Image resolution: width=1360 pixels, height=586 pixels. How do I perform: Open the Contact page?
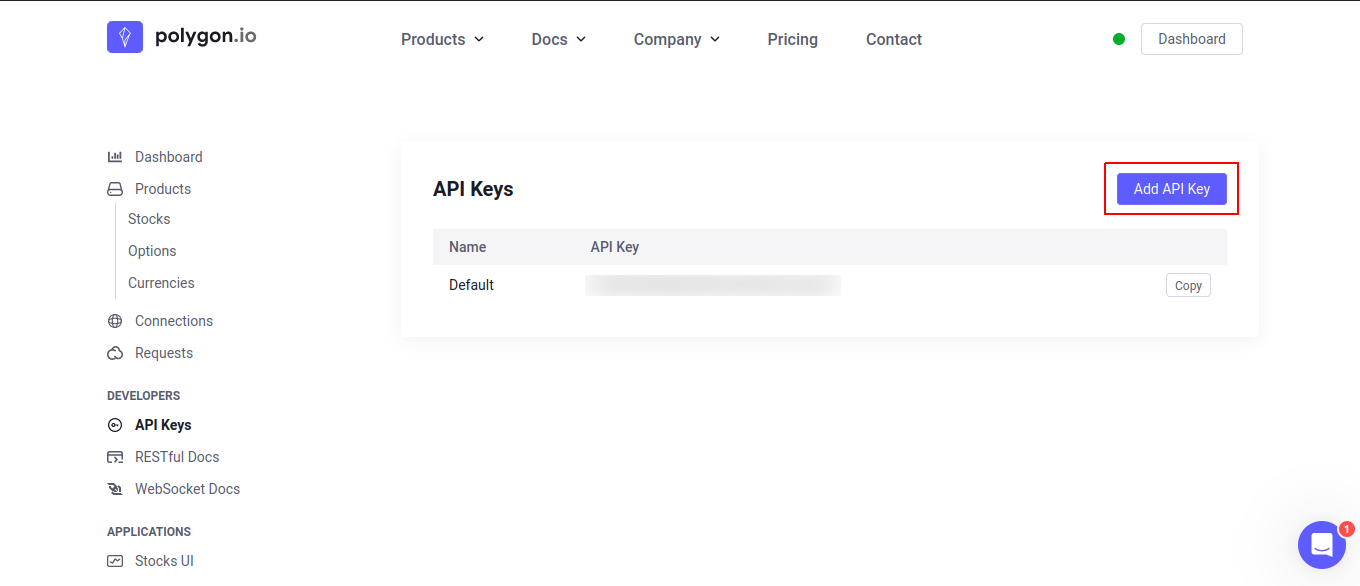click(x=894, y=39)
